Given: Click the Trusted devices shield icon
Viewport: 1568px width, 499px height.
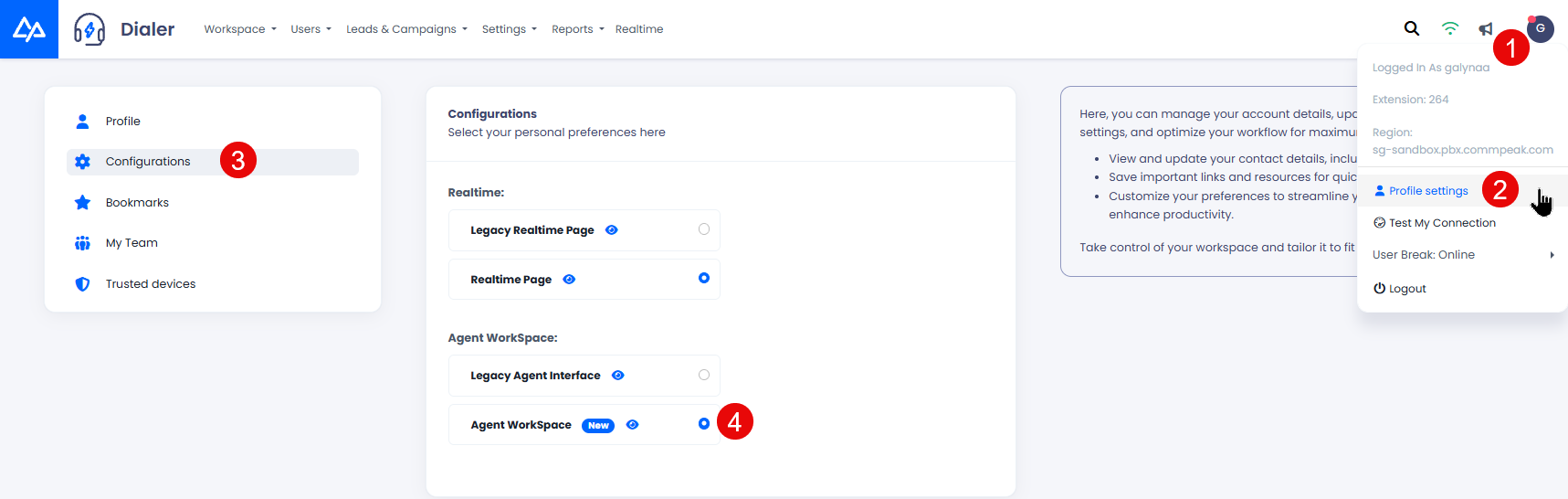Looking at the screenshot, I should coord(82,284).
